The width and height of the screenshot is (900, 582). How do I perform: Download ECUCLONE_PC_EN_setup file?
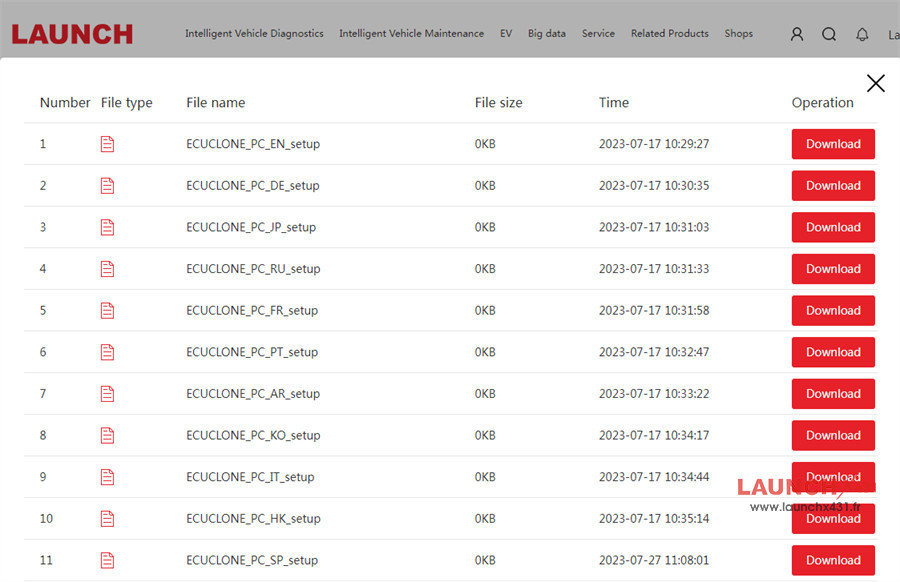coord(833,144)
